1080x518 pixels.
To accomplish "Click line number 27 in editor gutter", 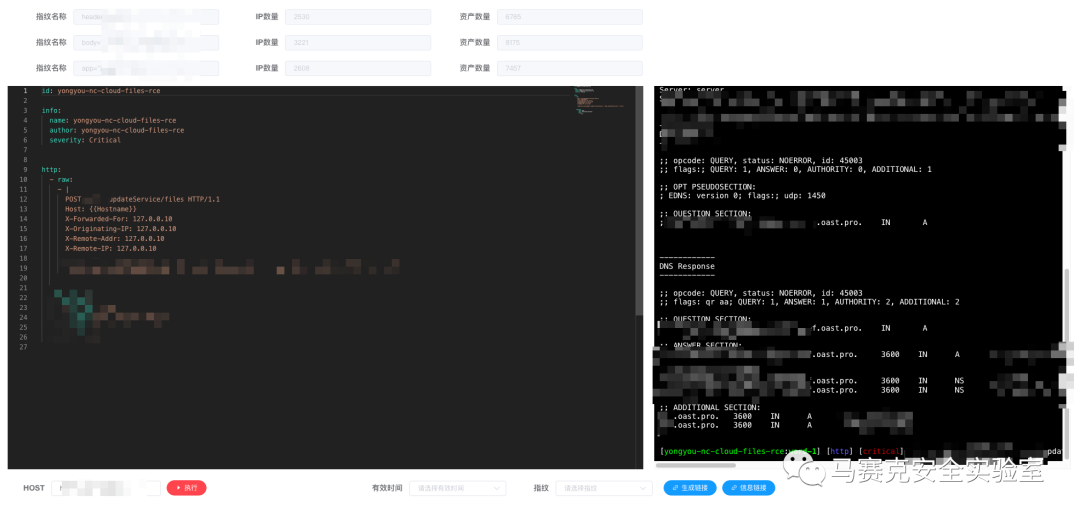I will [23, 347].
